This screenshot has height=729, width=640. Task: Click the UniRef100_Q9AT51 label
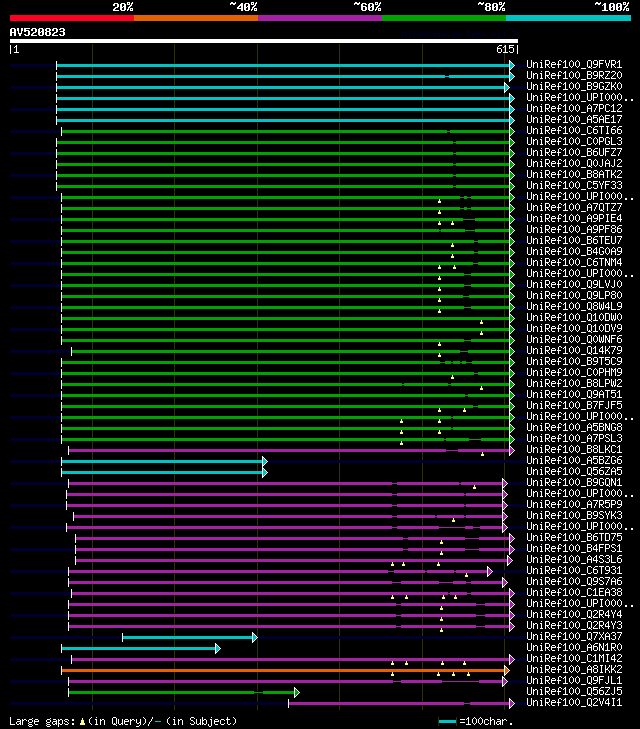574,395
